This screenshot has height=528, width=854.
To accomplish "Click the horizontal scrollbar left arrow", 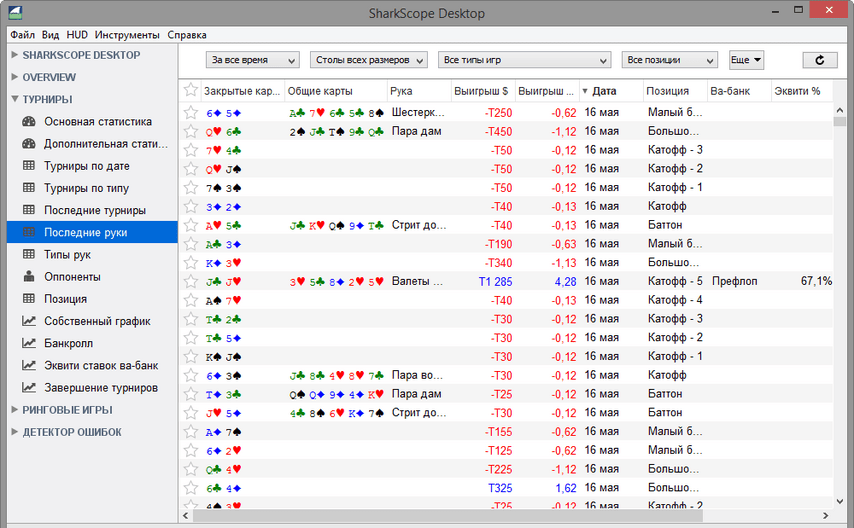I will (186, 515).
